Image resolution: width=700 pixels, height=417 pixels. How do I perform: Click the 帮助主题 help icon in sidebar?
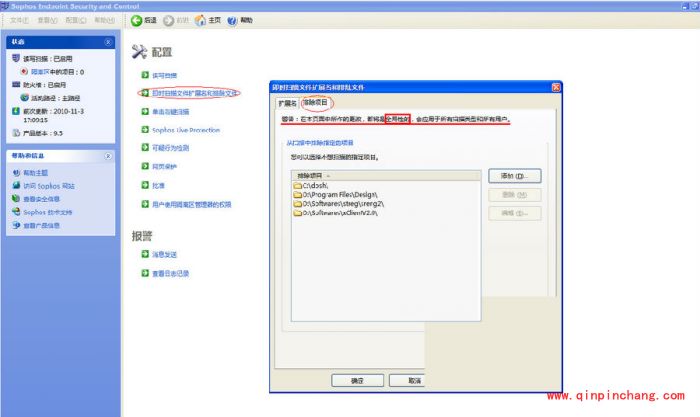[x=15, y=173]
